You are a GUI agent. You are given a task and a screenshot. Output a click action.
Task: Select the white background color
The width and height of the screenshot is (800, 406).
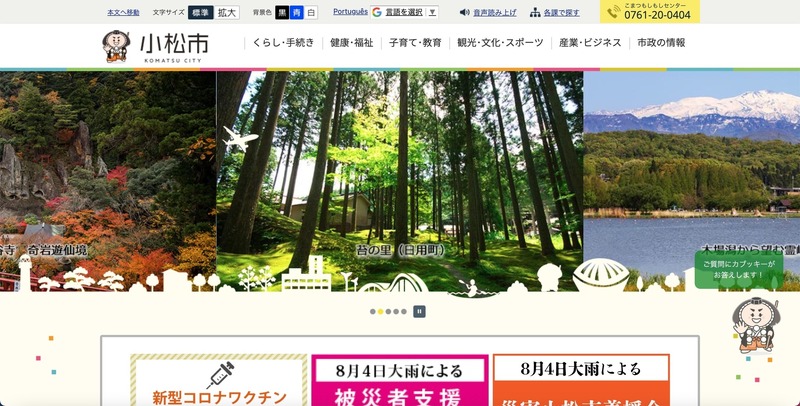point(311,13)
